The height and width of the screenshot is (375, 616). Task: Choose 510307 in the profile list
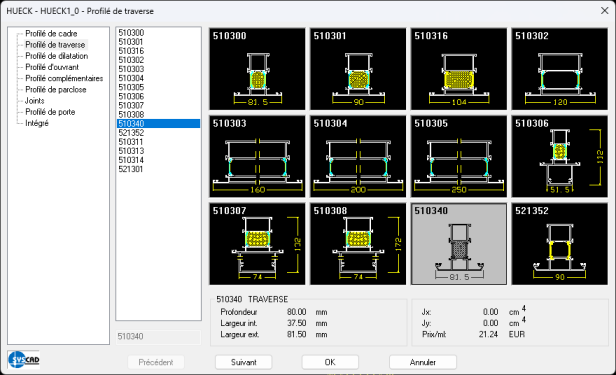coord(158,105)
